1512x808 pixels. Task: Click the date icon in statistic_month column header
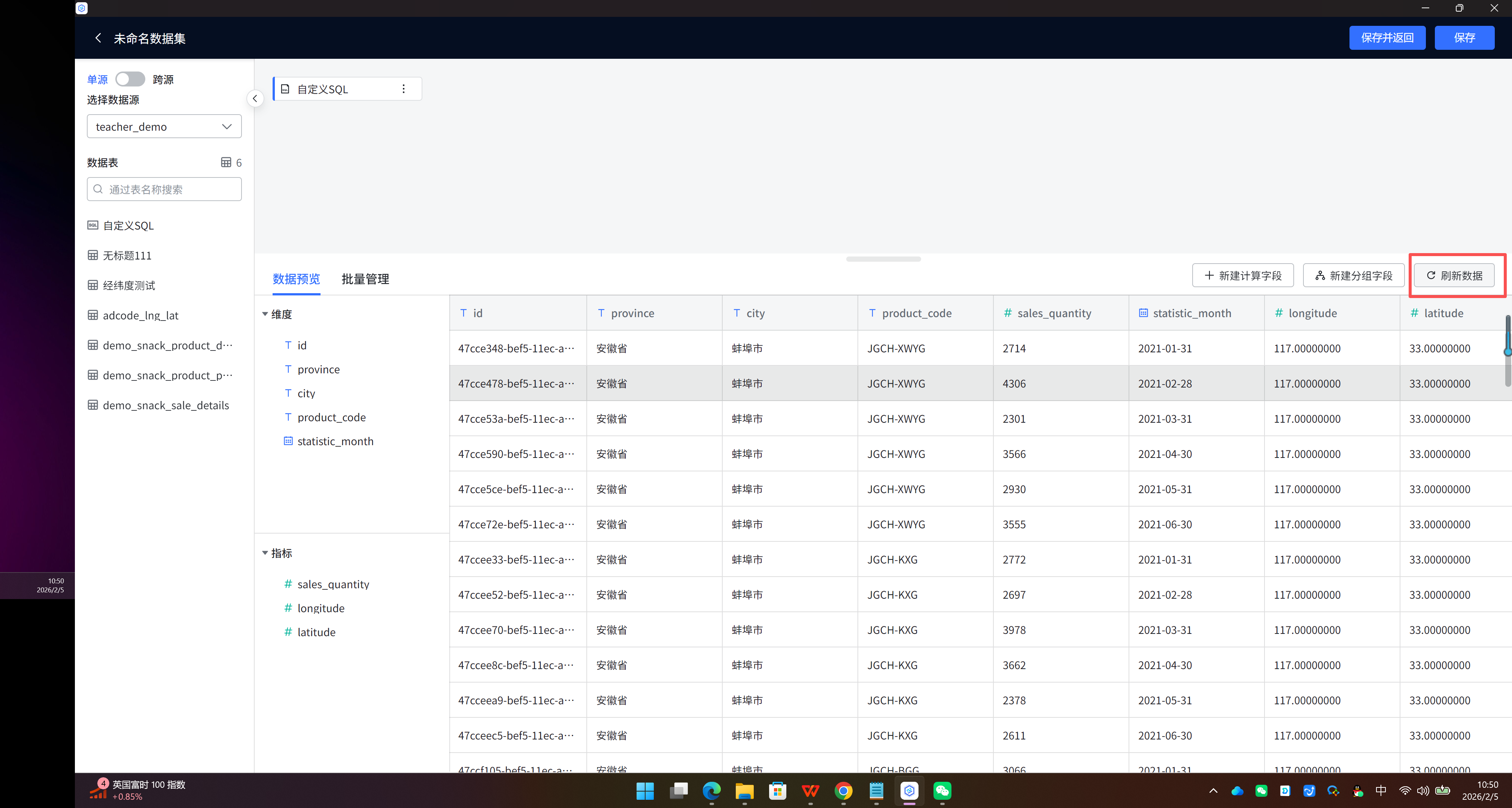point(1143,313)
